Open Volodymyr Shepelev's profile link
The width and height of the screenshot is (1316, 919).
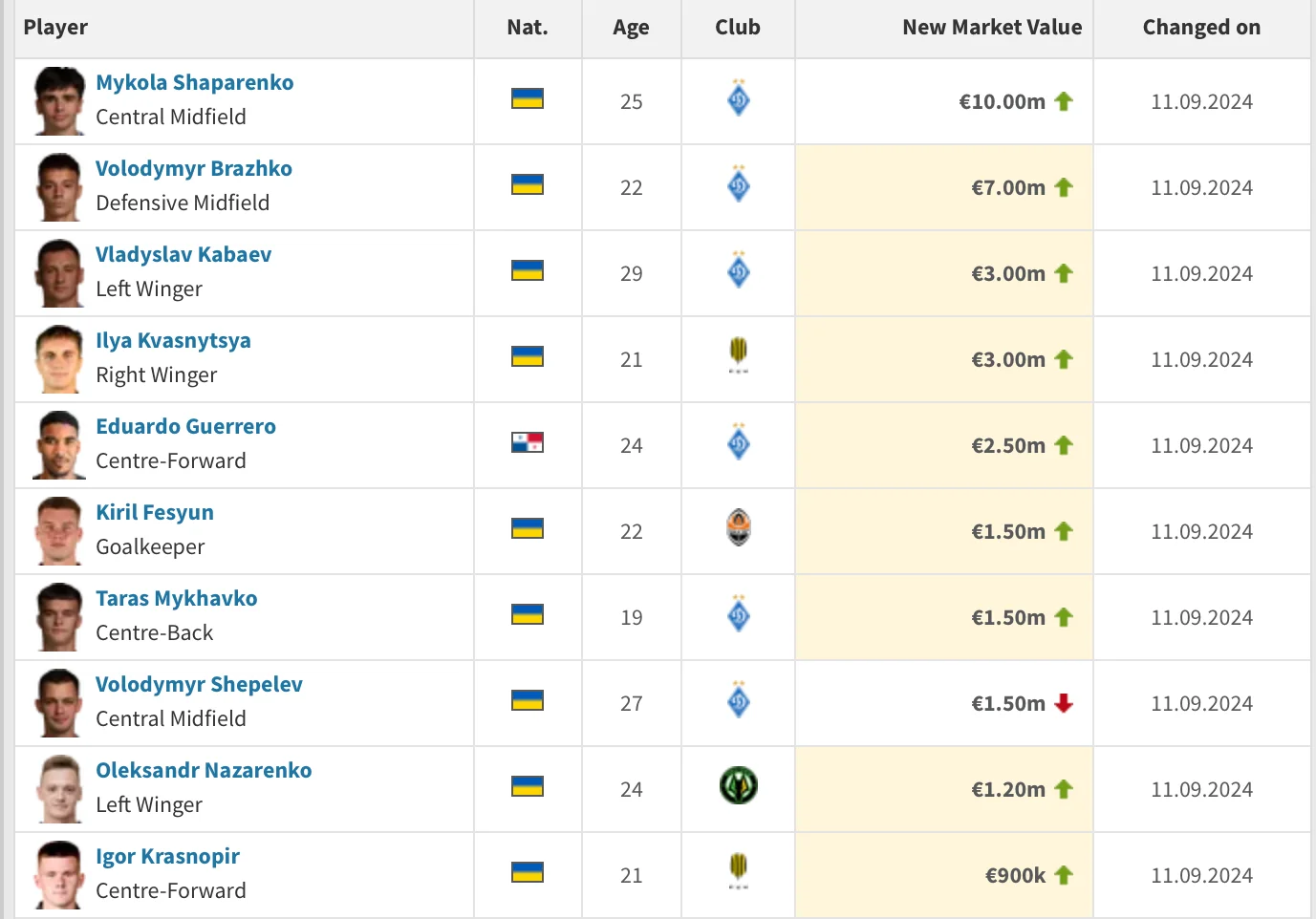coord(199,685)
